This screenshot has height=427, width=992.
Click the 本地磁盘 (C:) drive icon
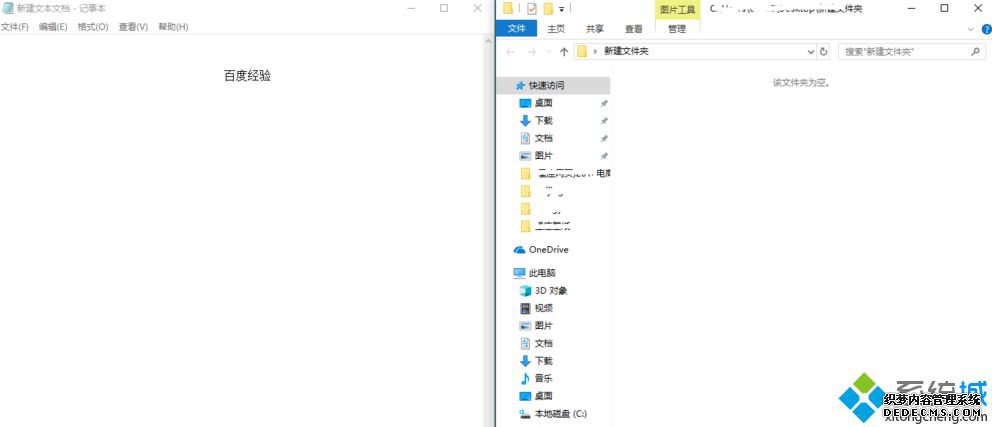tap(524, 414)
